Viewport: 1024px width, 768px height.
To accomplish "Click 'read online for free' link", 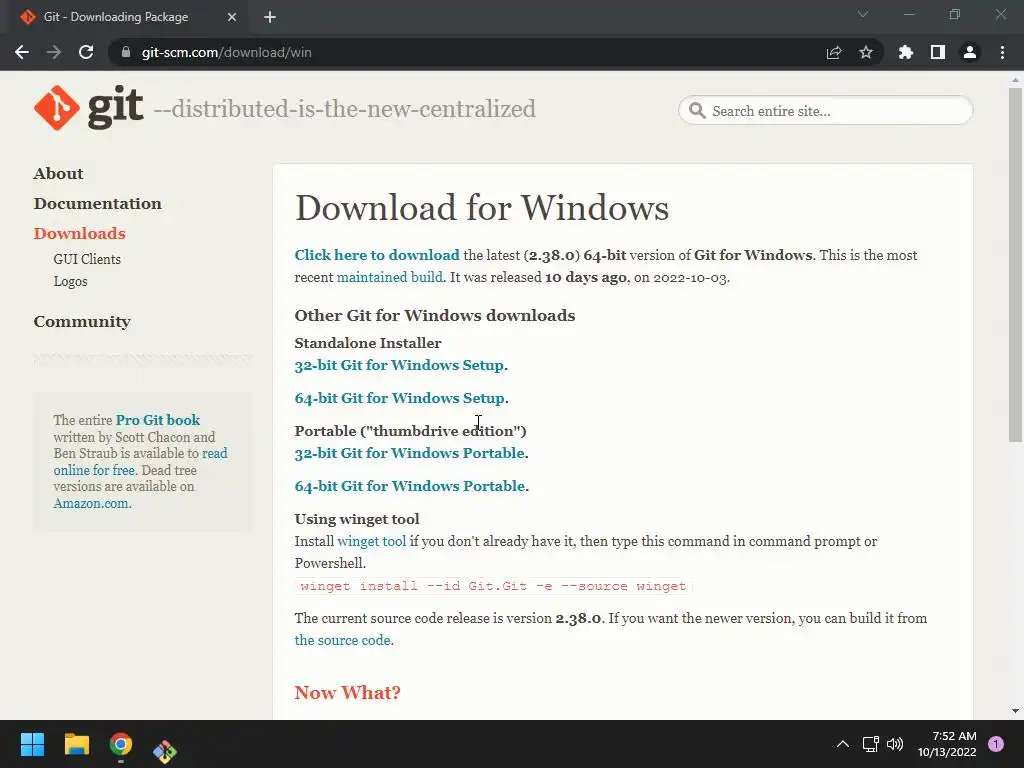I will [x=140, y=462].
